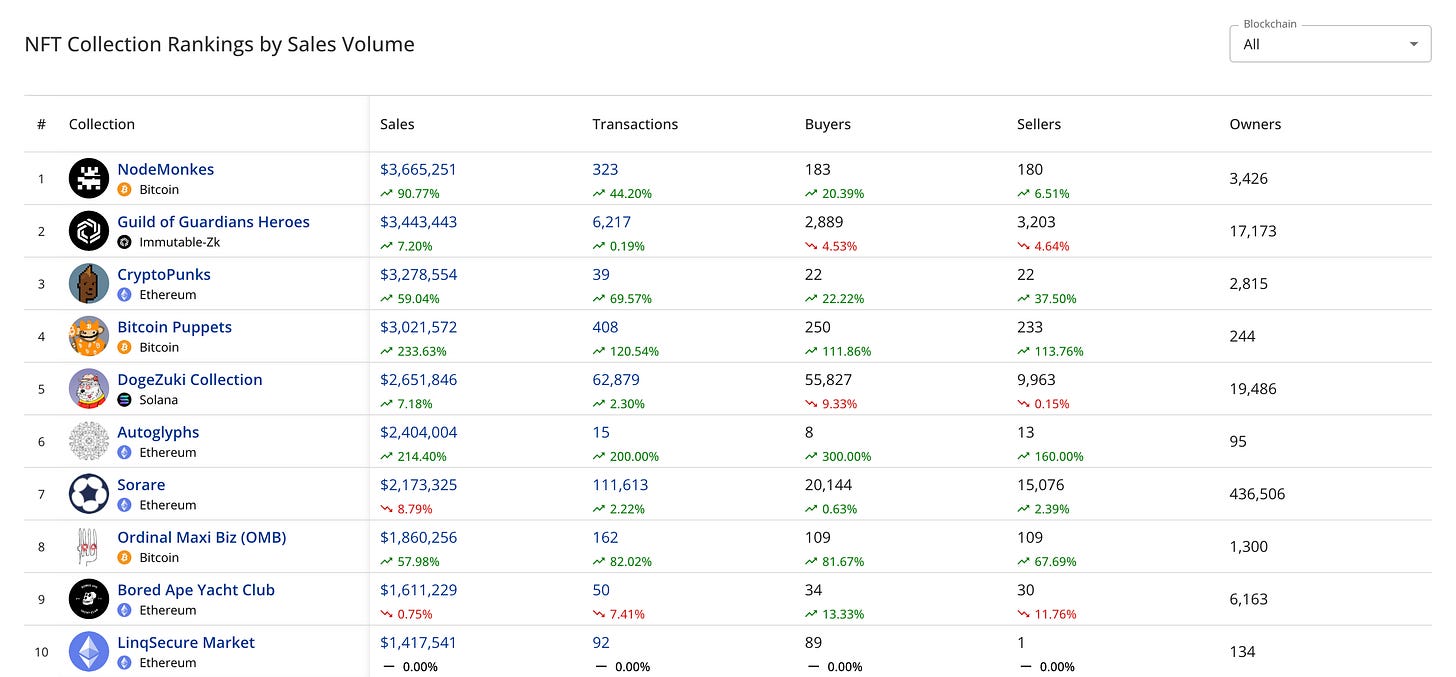Image resolution: width=1456 pixels, height=677 pixels.
Task: Open the Guild of Guardians Heroes link
Action: click(x=214, y=222)
